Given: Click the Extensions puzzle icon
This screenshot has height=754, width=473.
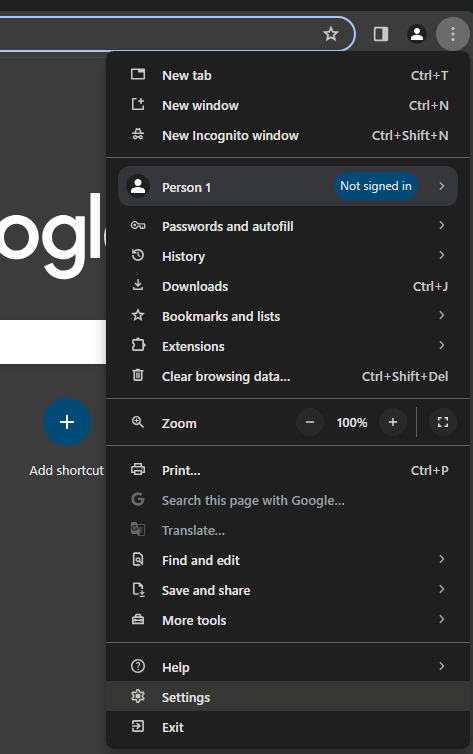Looking at the screenshot, I should tap(138, 345).
